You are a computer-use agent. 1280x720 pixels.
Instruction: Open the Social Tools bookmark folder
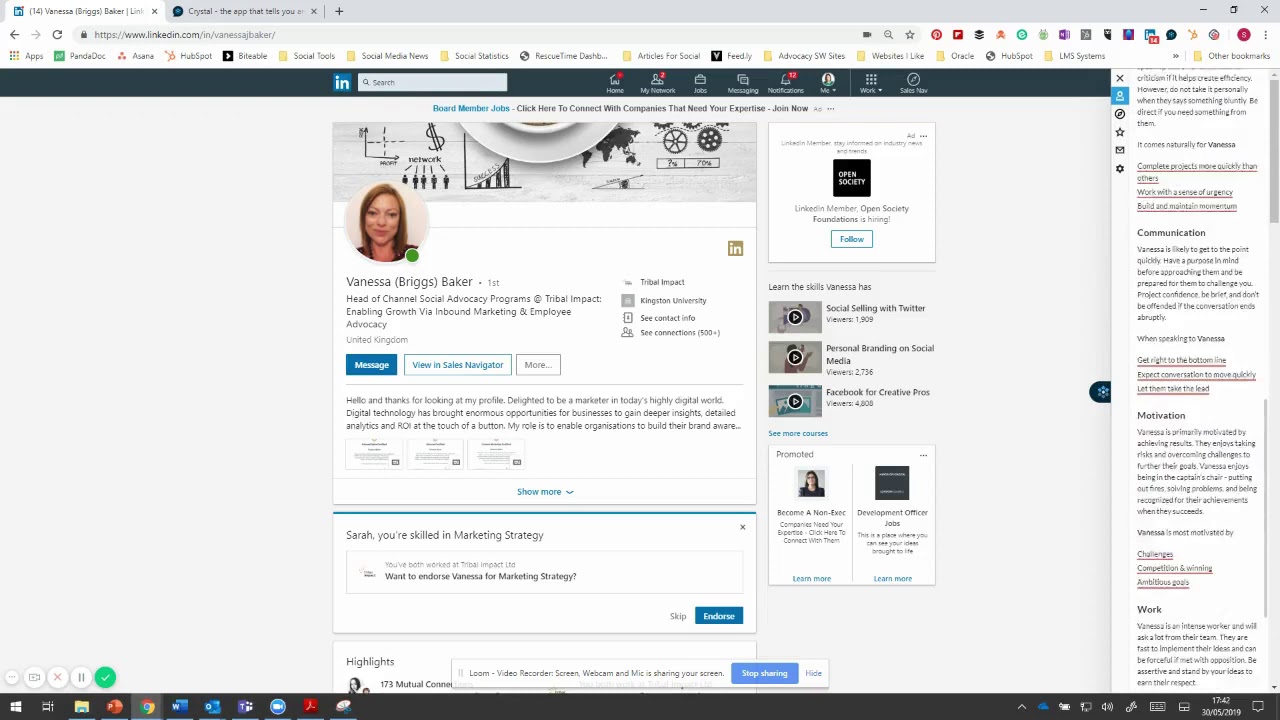(x=306, y=56)
